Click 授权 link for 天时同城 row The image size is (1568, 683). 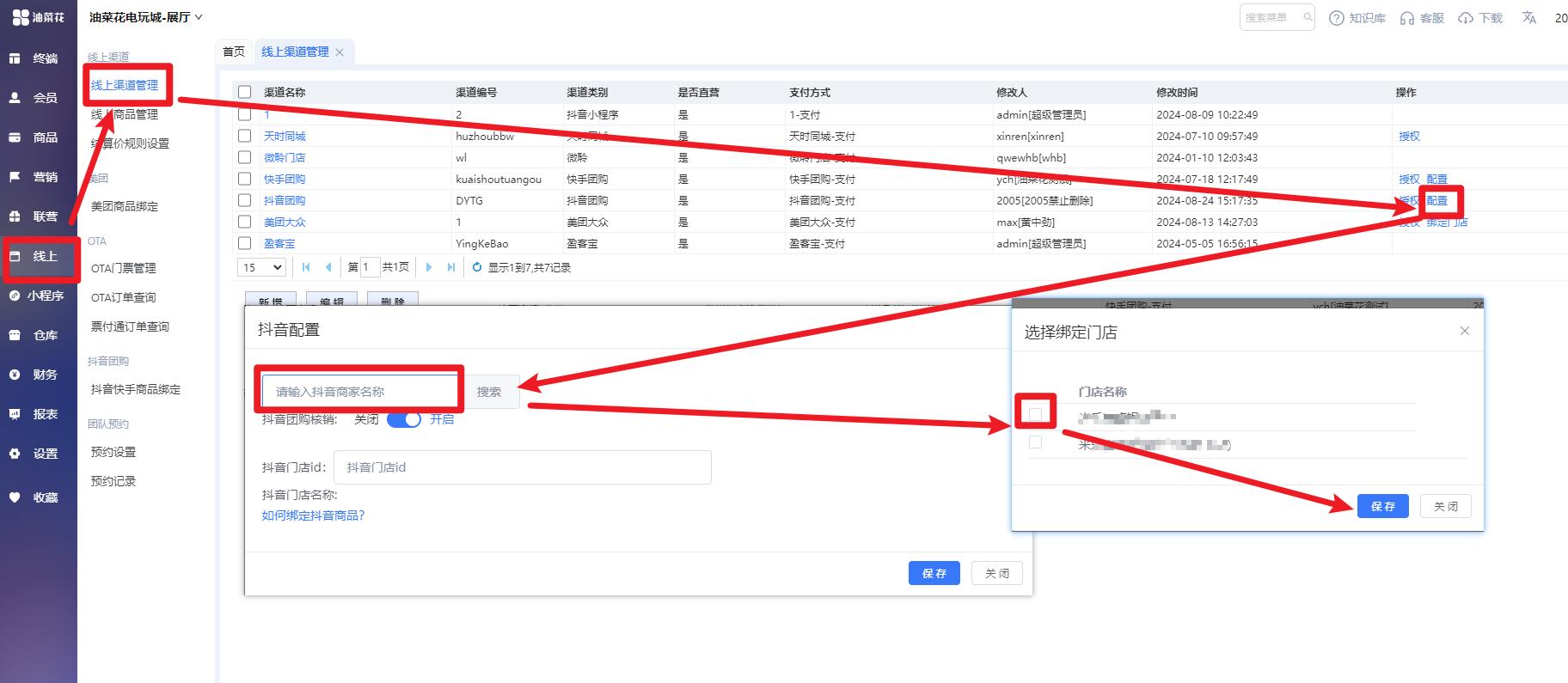coord(1409,136)
